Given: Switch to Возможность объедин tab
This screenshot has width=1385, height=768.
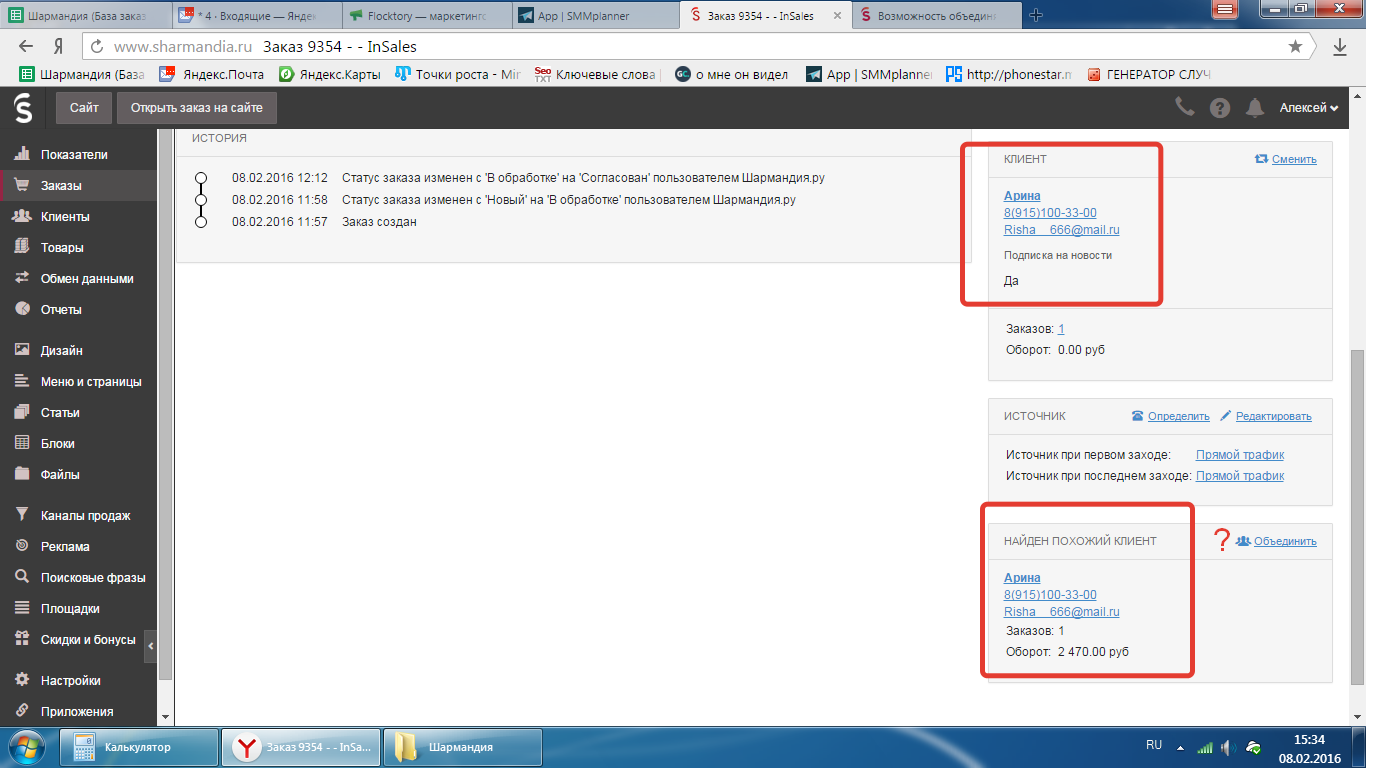Looking at the screenshot, I should [935, 16].
